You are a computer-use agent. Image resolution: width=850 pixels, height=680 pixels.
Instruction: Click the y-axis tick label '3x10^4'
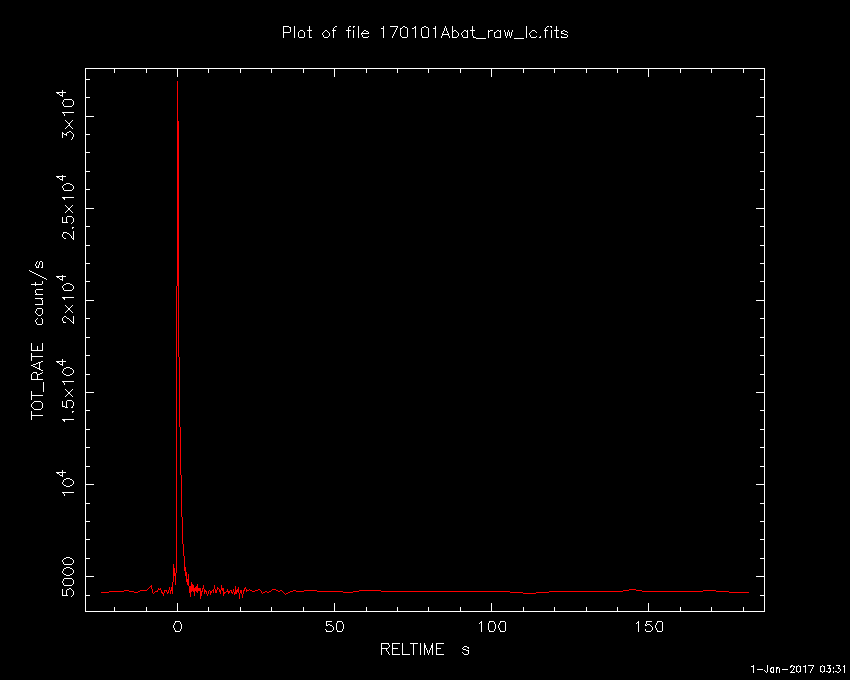click(x=66, y=116)
